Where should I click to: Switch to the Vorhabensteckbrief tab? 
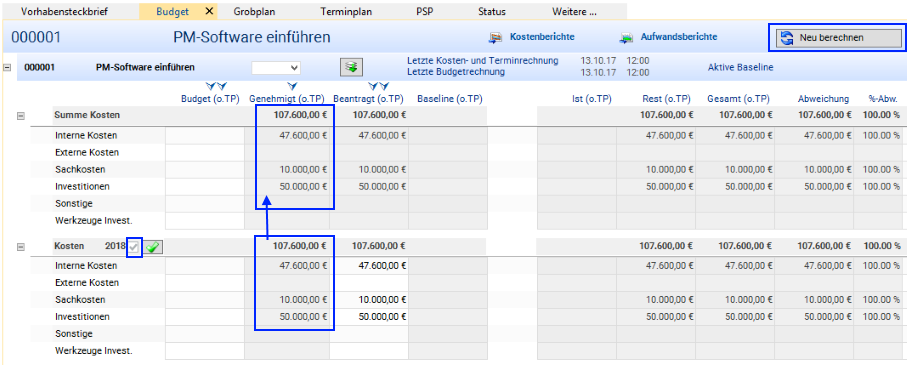click(64, 11)
